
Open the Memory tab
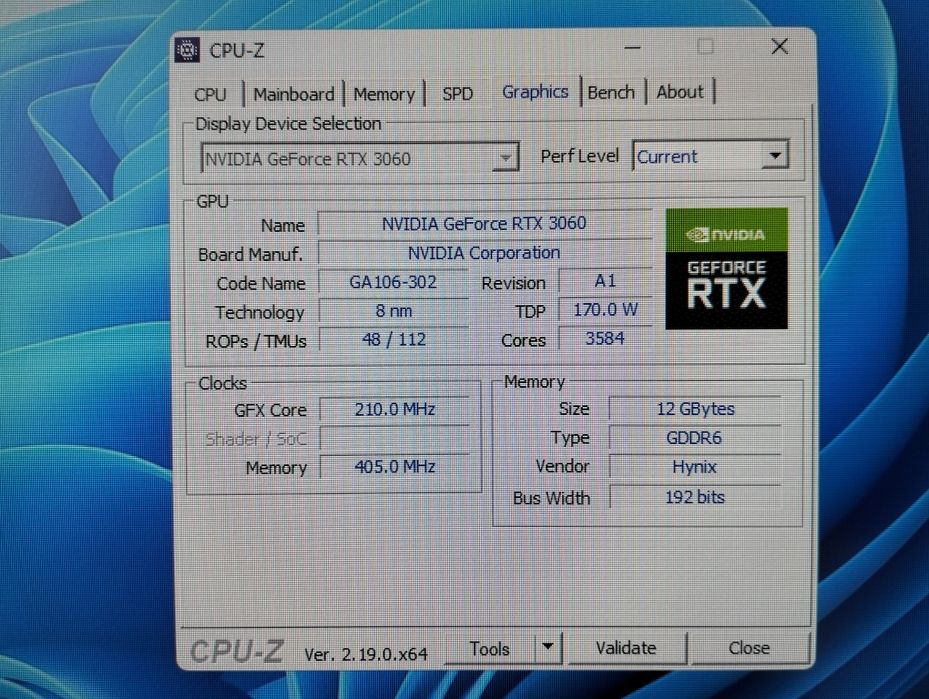click(x=385, y=94)
